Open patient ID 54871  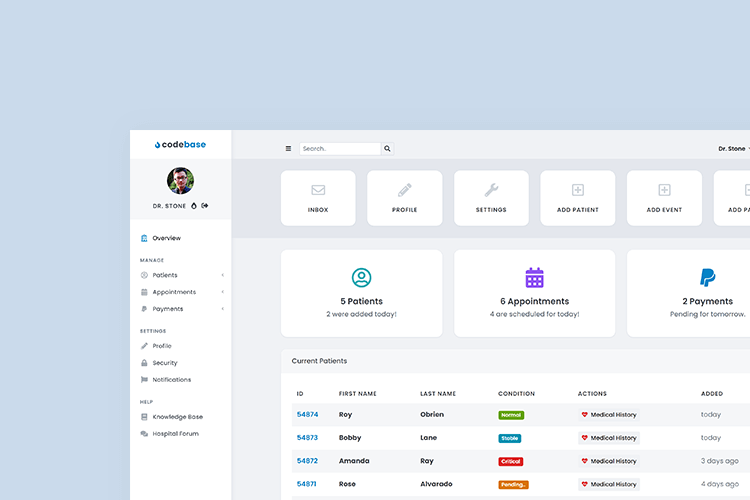(307, 484)
